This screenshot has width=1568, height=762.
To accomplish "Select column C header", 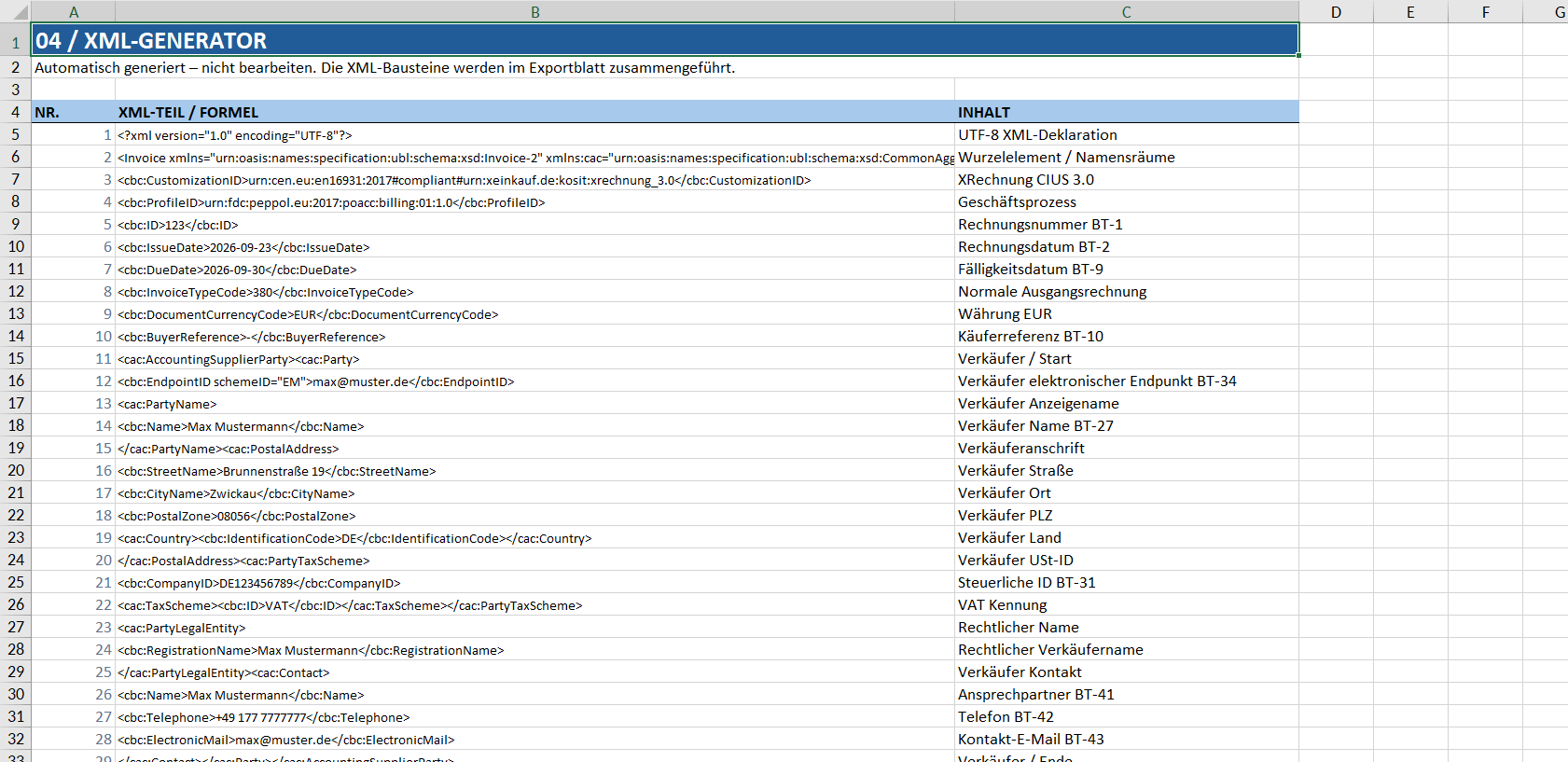I will pyautogui.click(x=1127, y=12).
